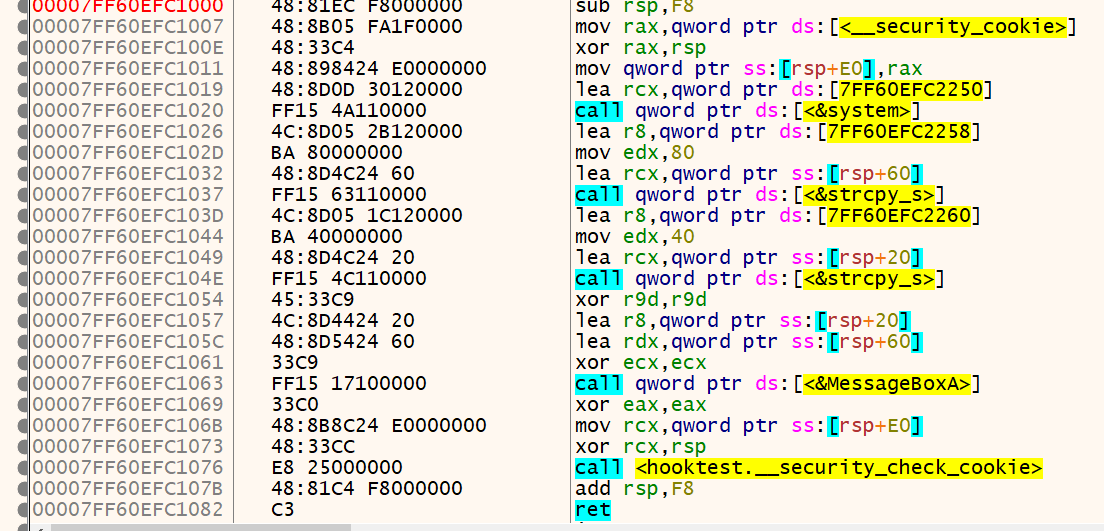Follow the __security_check_cookie call label
The width and height of the screenshot is (1104, 531).
coord(838,468)
